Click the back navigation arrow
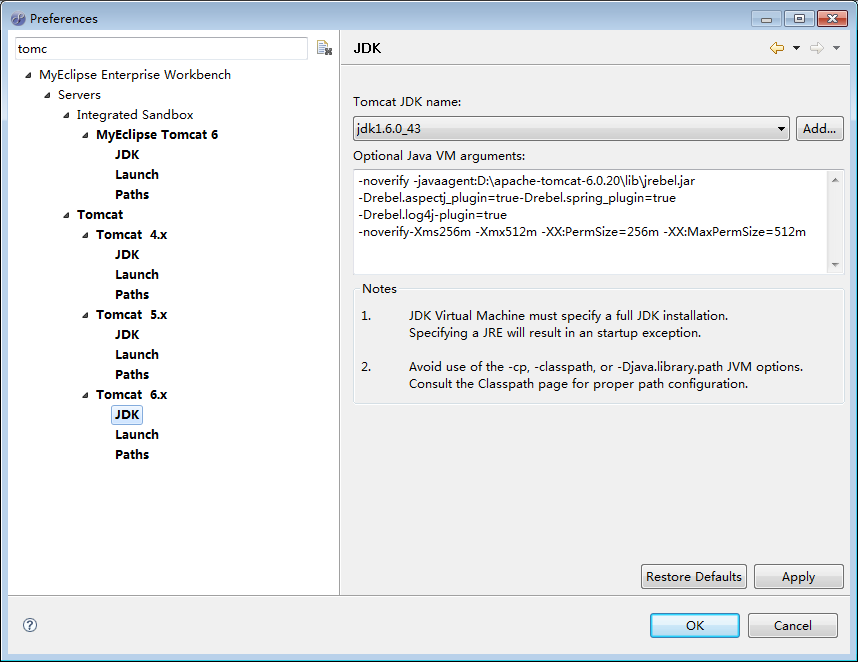This screenshot has width=858, height=662. point(776,48)
